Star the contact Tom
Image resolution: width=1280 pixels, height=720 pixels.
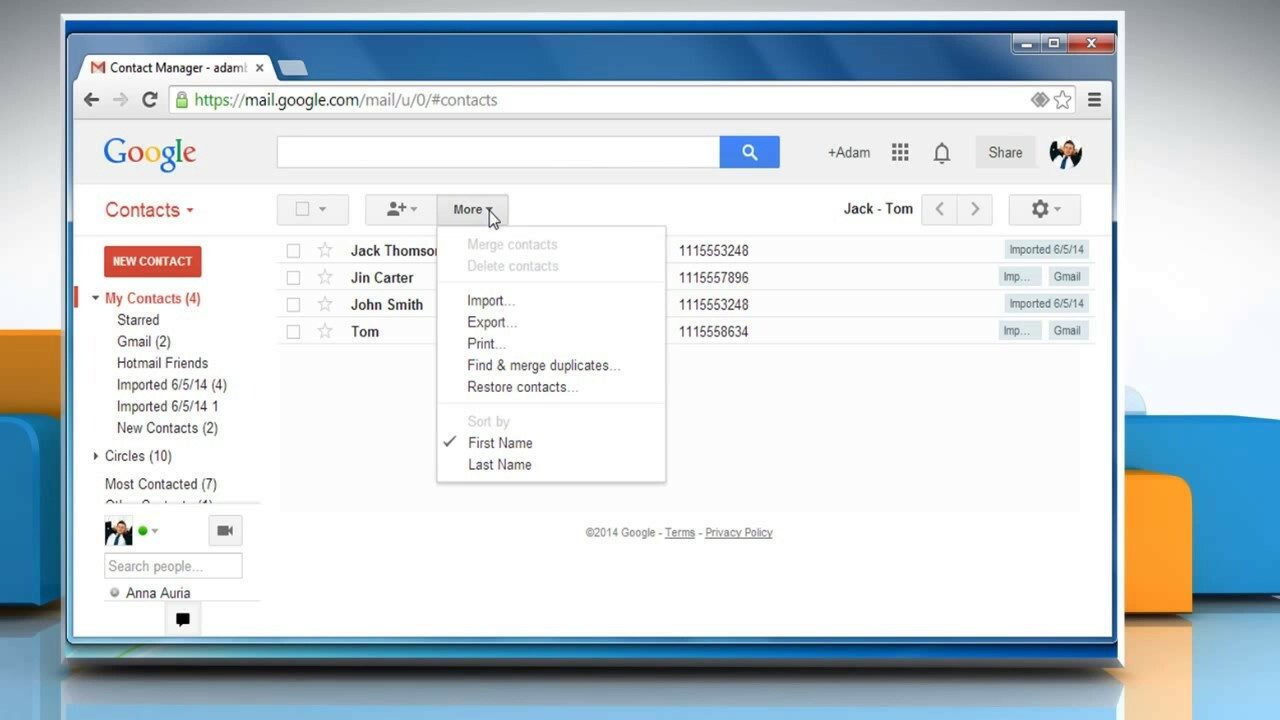tap(325, 331)
